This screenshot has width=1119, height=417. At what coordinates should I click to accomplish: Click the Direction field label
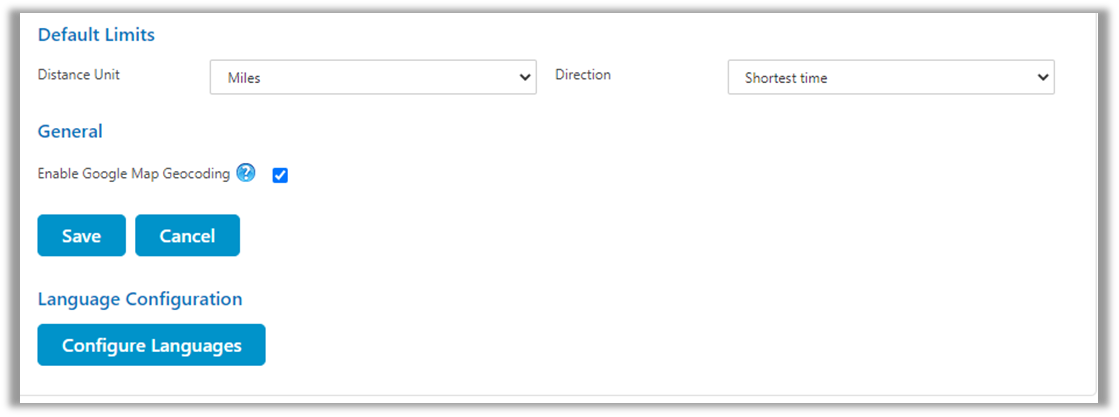pos(582,75)
